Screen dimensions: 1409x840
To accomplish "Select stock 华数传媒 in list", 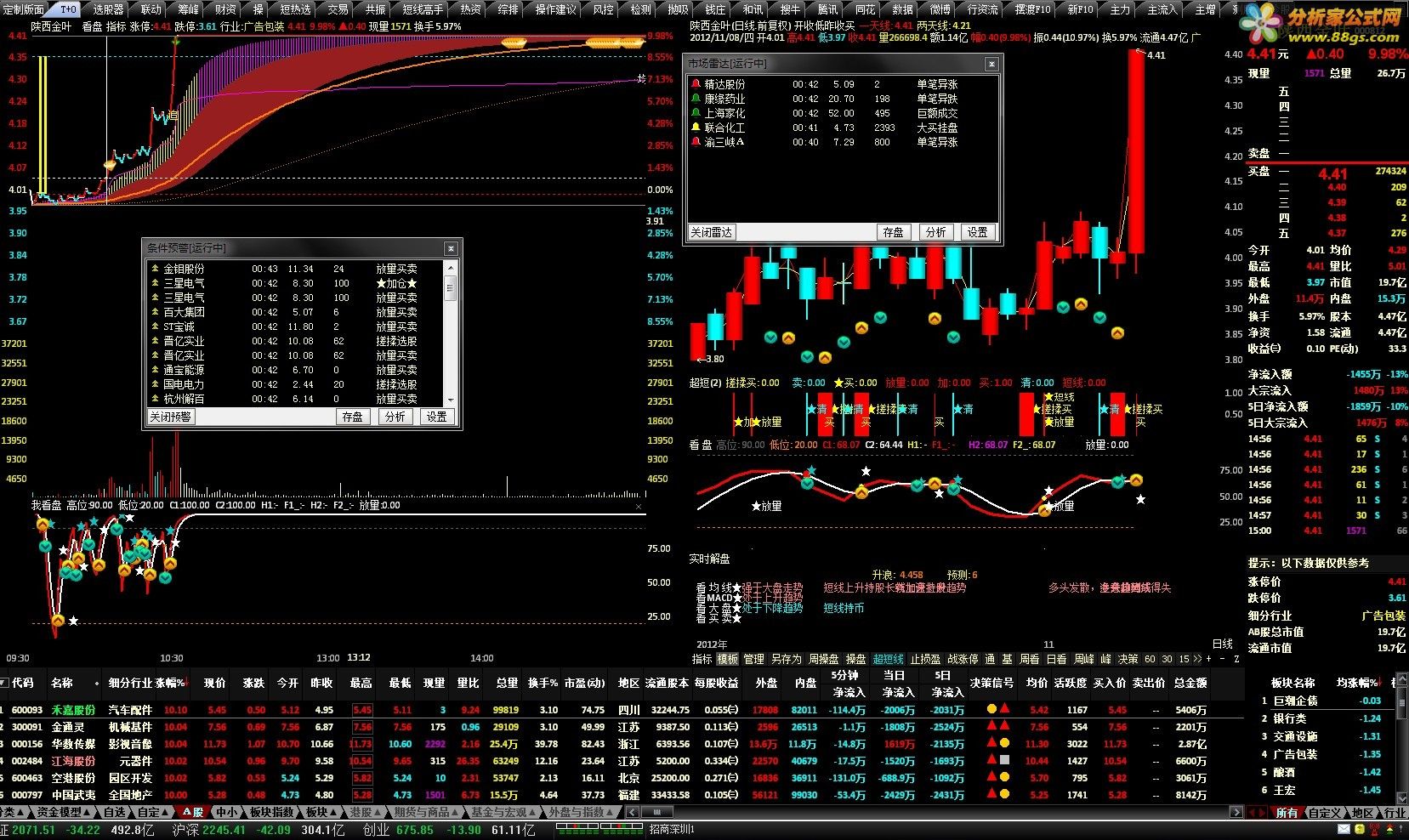I will pos(73,744).
